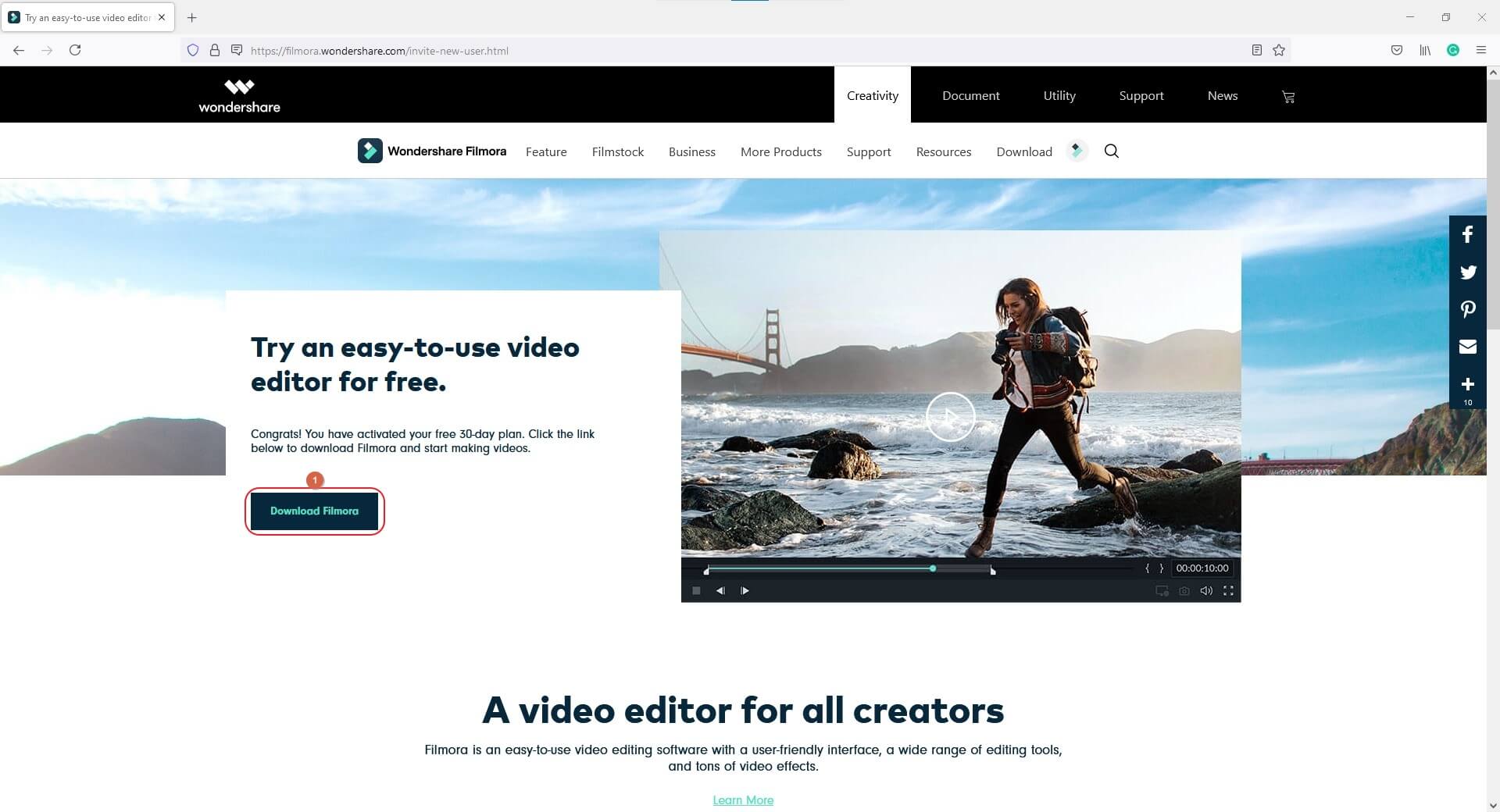Screen dimensions: 1500x812
Task: Reload the current page
Action: [75, 50]
